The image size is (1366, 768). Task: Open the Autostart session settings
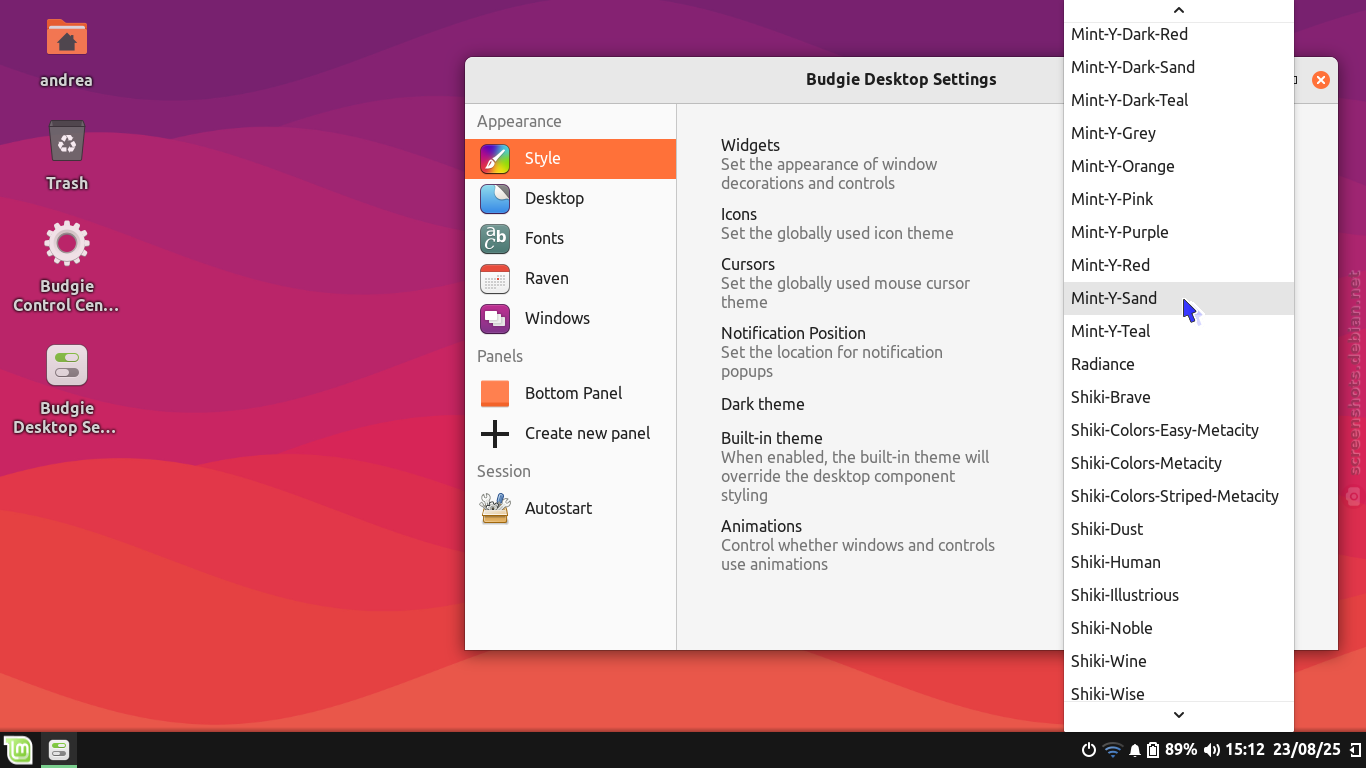point(570,508)
